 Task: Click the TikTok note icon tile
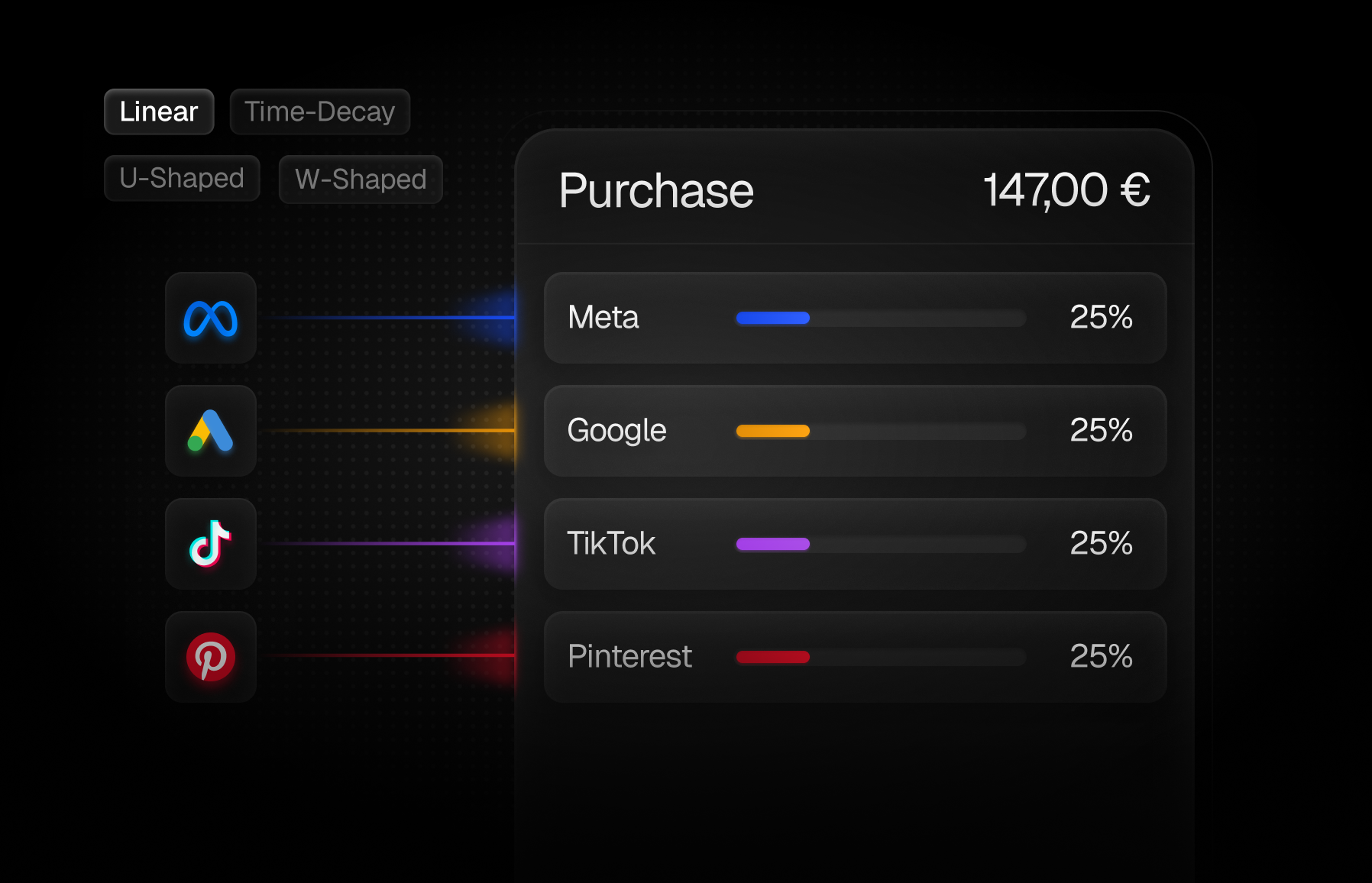pos(211,544)
